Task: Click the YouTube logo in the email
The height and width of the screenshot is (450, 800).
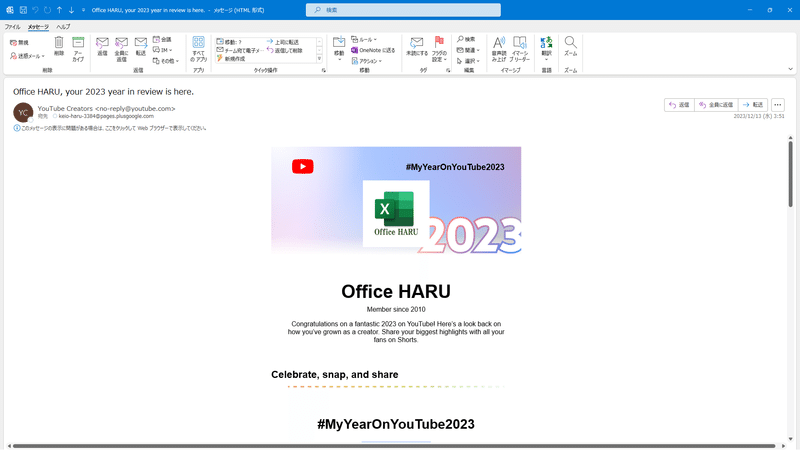Action: [x=303, y=166]
